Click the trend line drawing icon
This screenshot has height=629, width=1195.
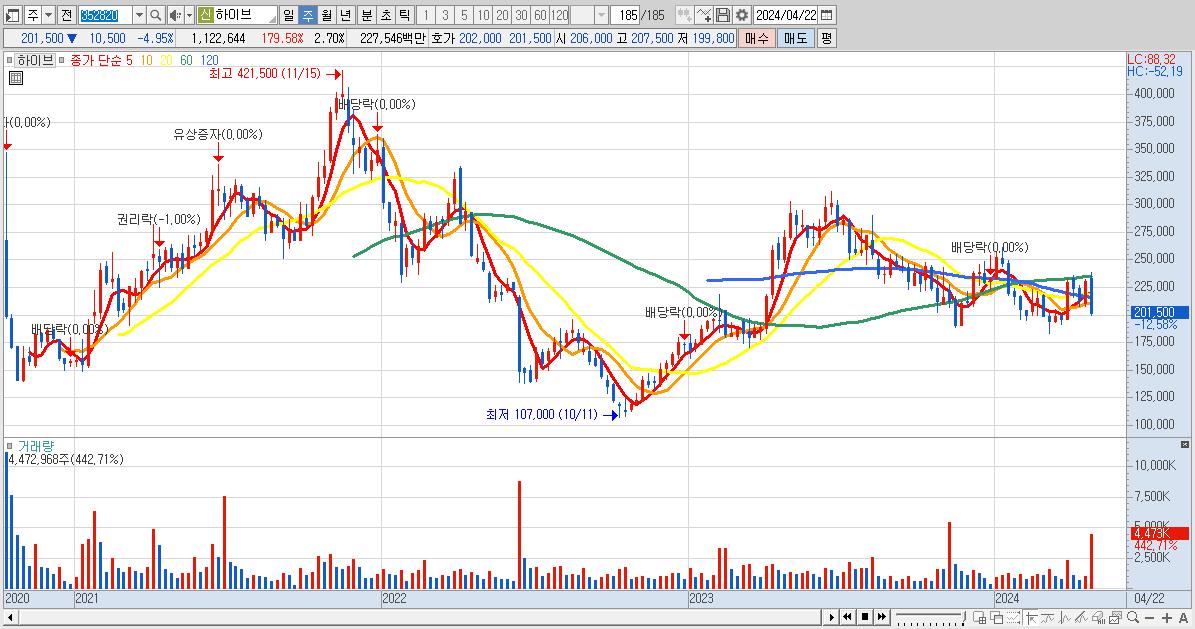(x=1048, y=618)
